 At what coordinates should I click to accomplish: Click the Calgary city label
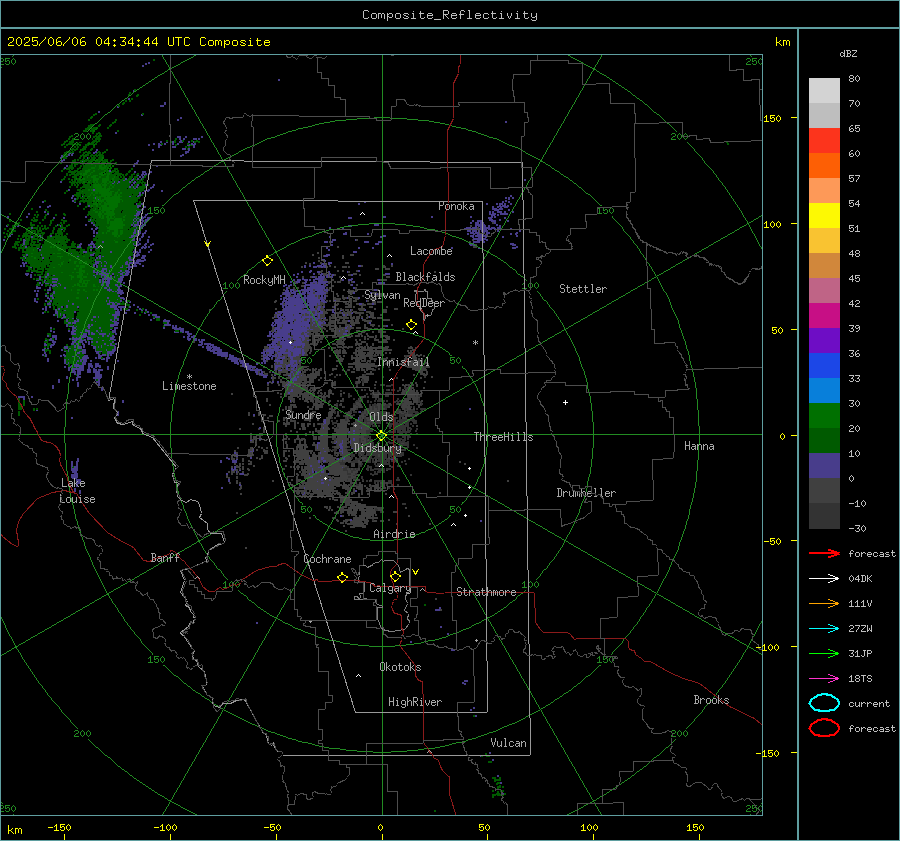(x=390, y=588)
